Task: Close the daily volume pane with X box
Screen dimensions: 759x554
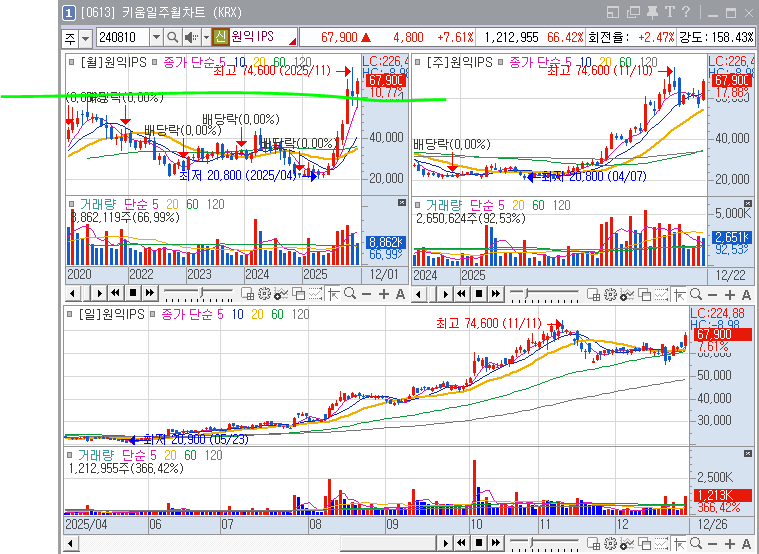Action: tap(748, 454)
